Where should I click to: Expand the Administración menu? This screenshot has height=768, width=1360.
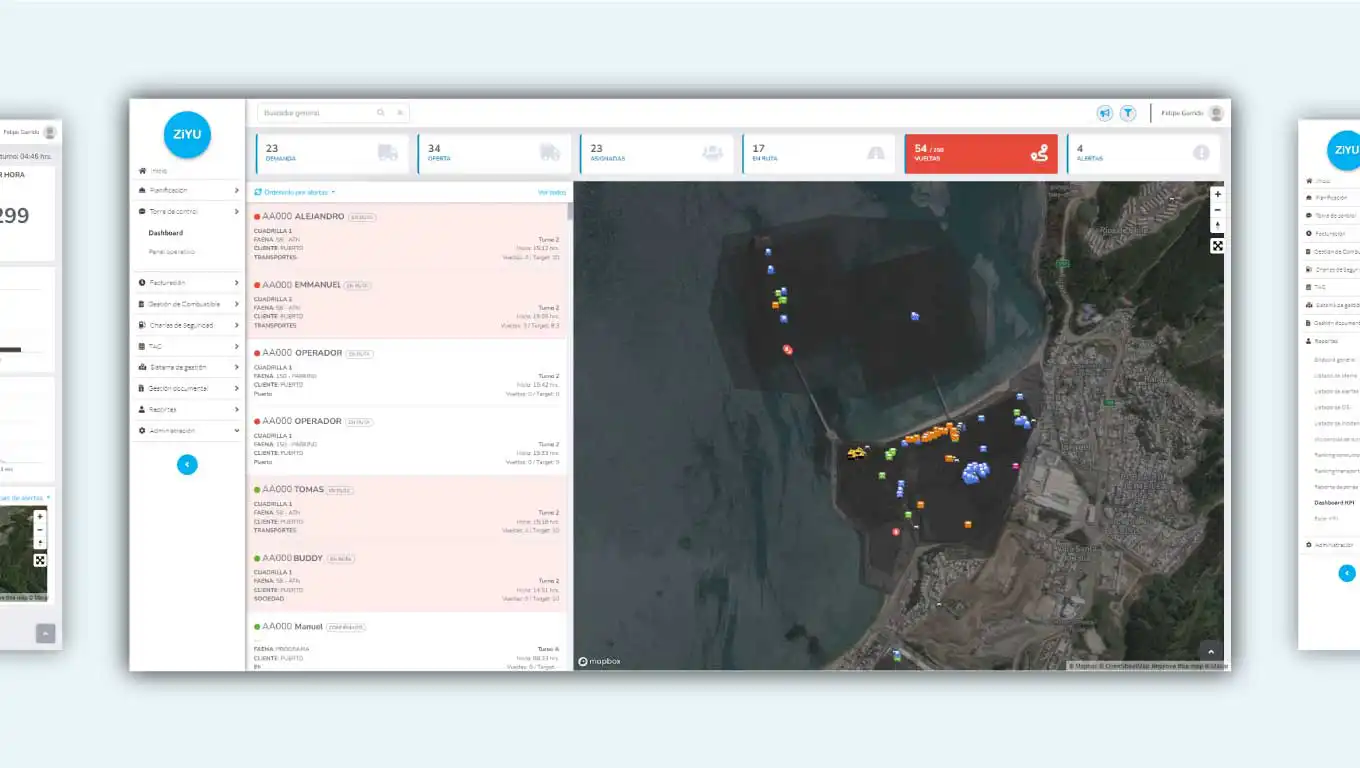187,431
